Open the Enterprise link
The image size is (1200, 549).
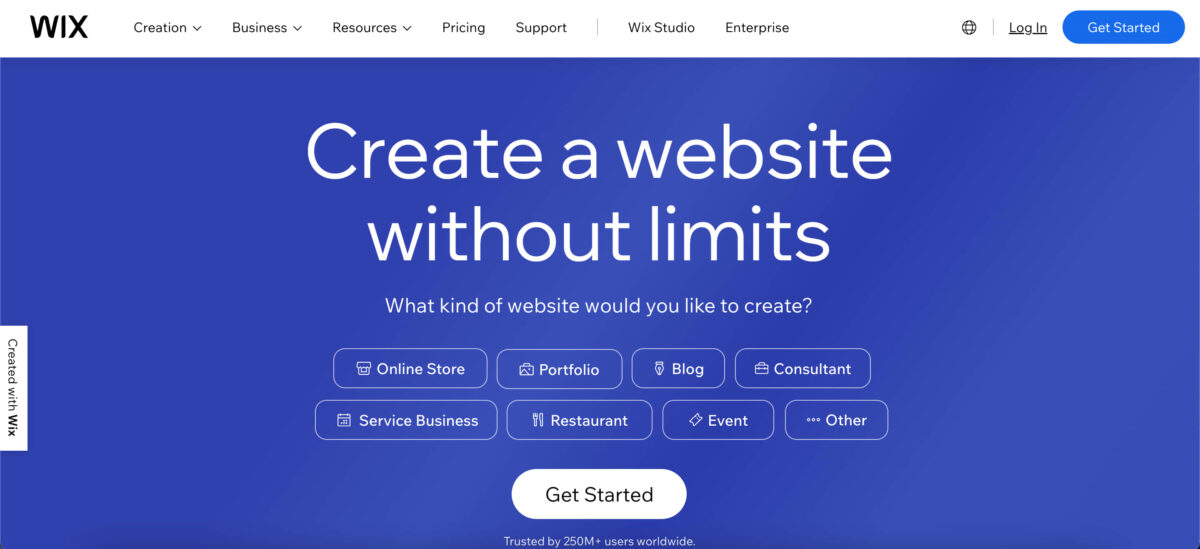point(757,28)
